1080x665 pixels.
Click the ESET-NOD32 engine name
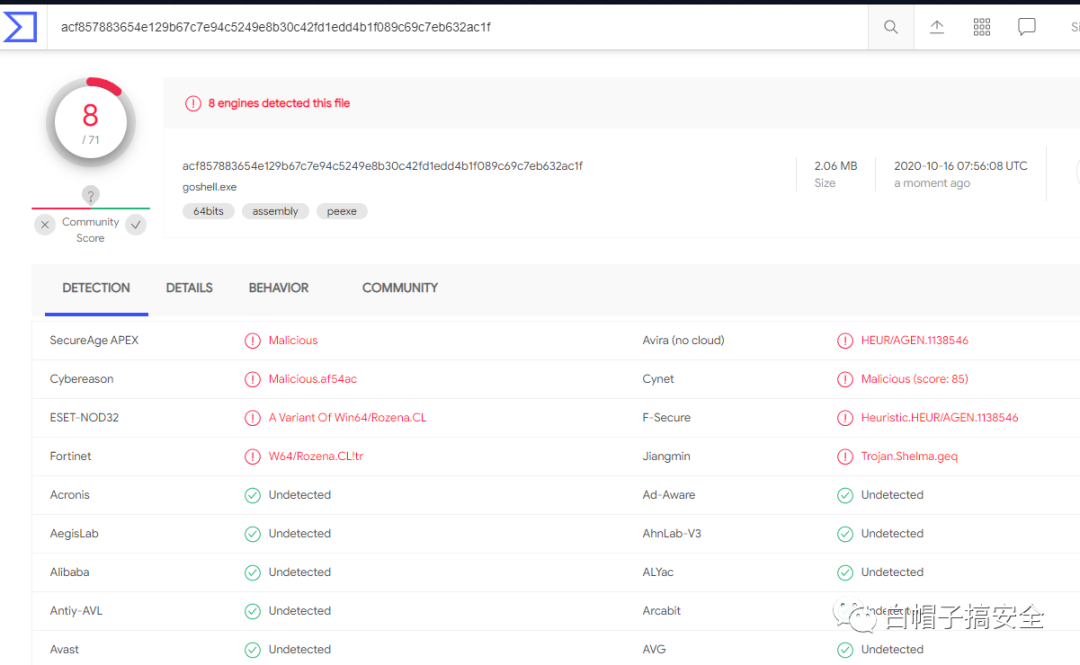pos(84,418)
